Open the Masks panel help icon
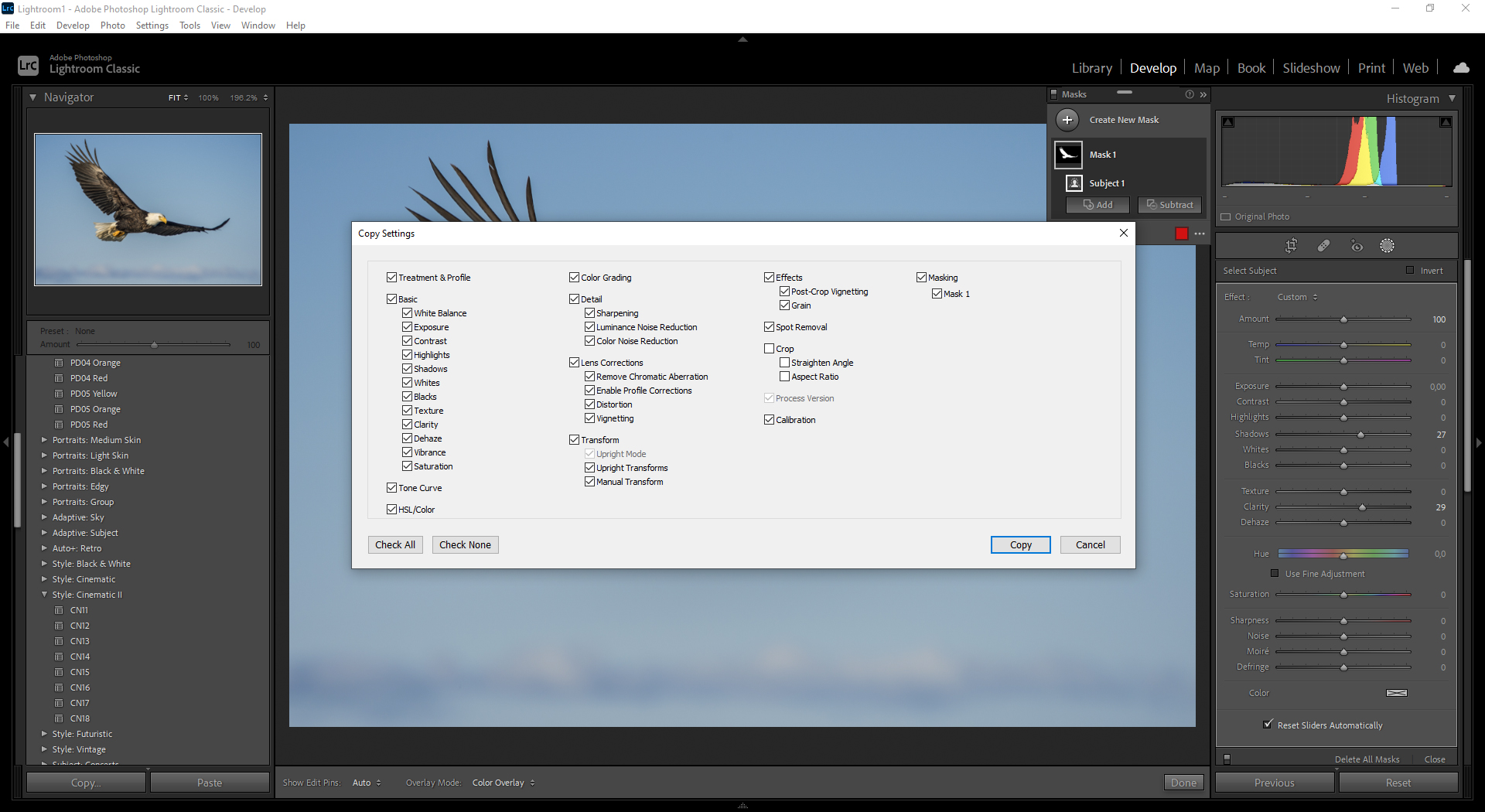Viewport: 1485px width, 812px height. pyautogui.click(x=1190, y=94)
